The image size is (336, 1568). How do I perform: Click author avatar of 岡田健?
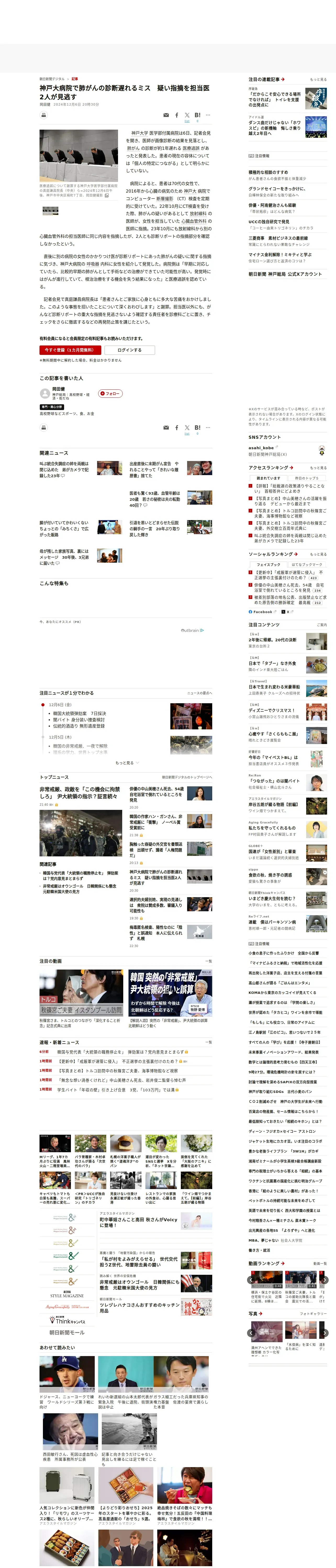(44, 393)
